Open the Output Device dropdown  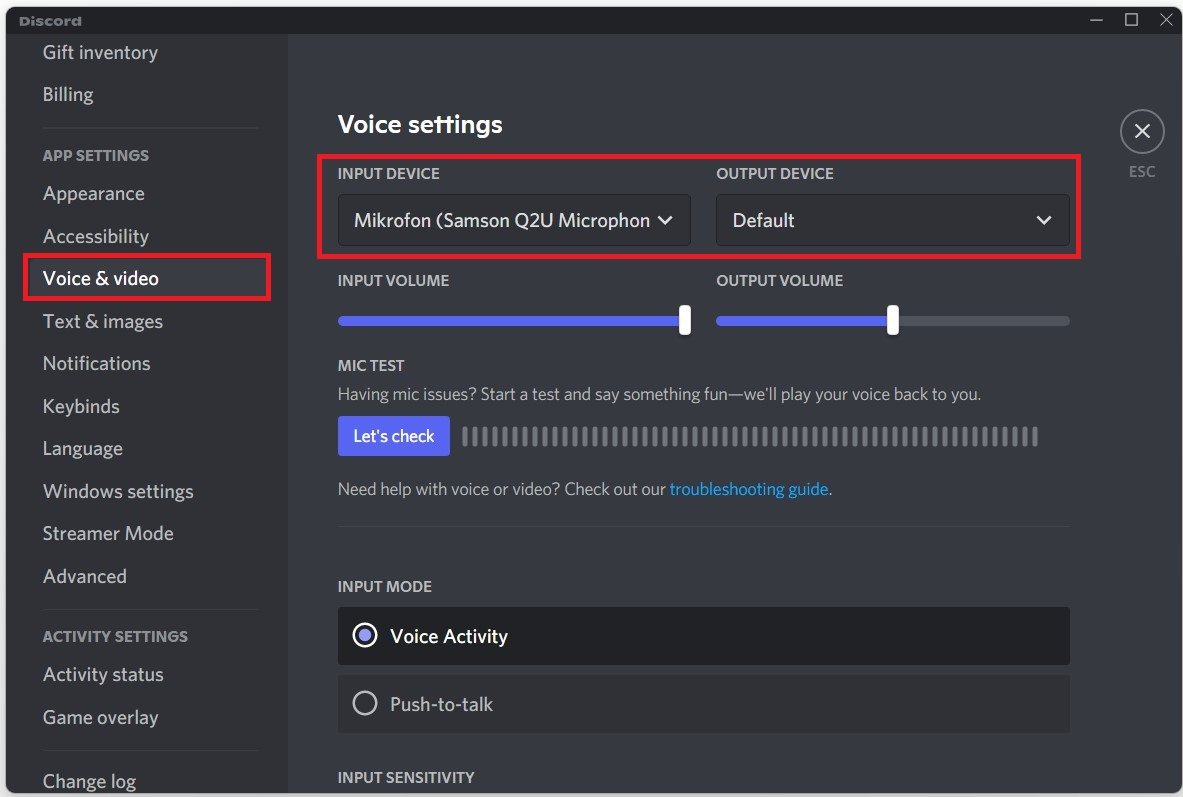click(891, 220)
